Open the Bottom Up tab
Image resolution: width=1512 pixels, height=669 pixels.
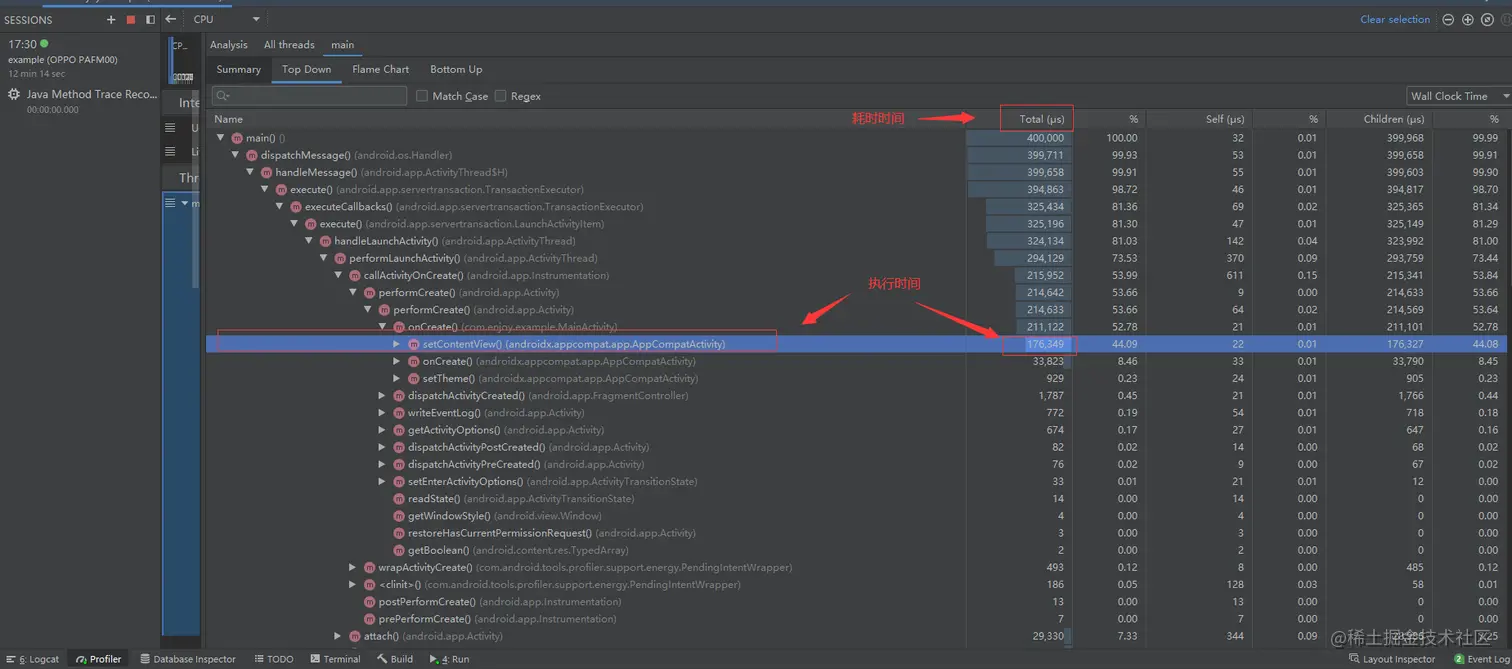(x=456, y=70)
